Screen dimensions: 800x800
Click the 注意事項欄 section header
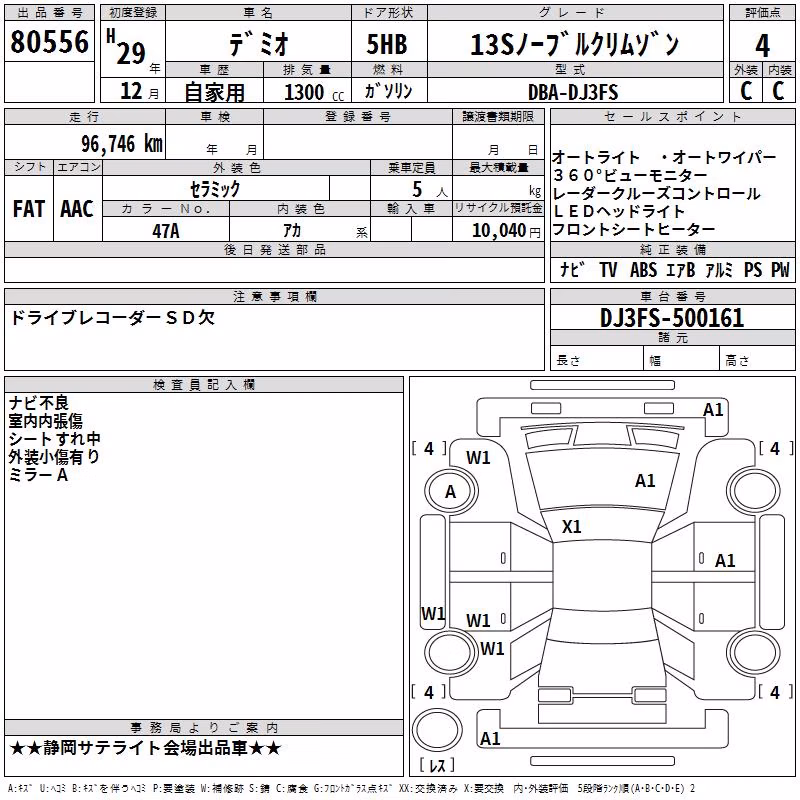point(274,296)
